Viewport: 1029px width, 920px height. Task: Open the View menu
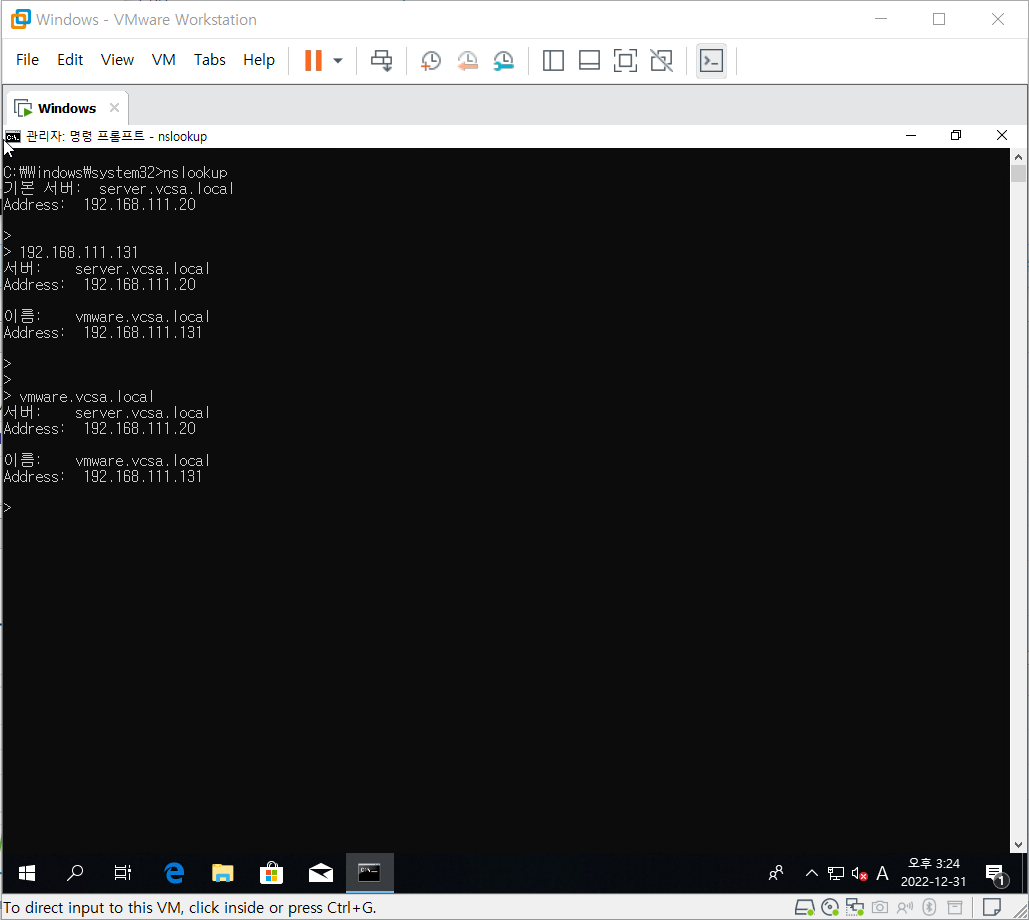click(117, 60)
